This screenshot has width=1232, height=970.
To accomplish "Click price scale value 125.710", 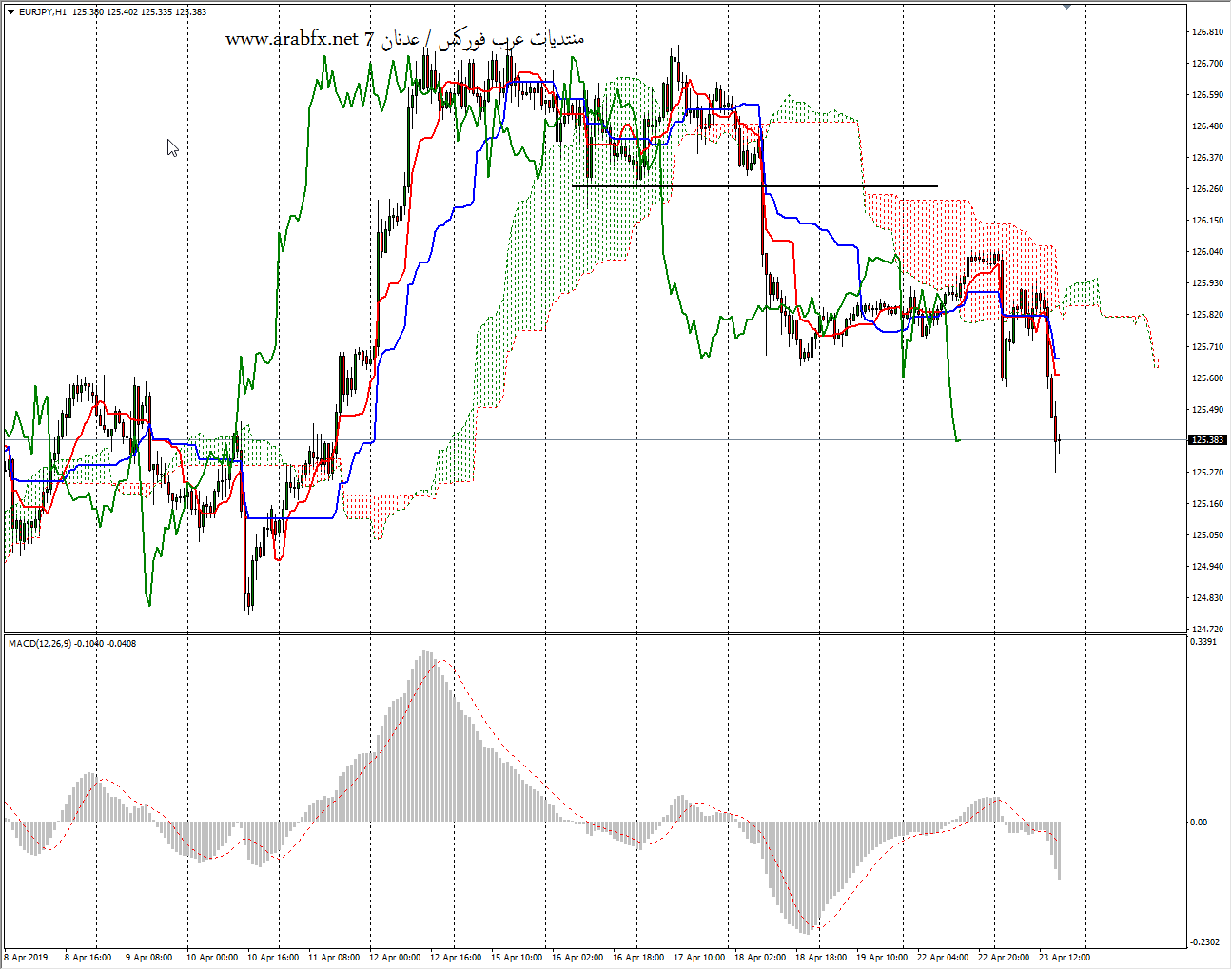I will (1206, 347).
